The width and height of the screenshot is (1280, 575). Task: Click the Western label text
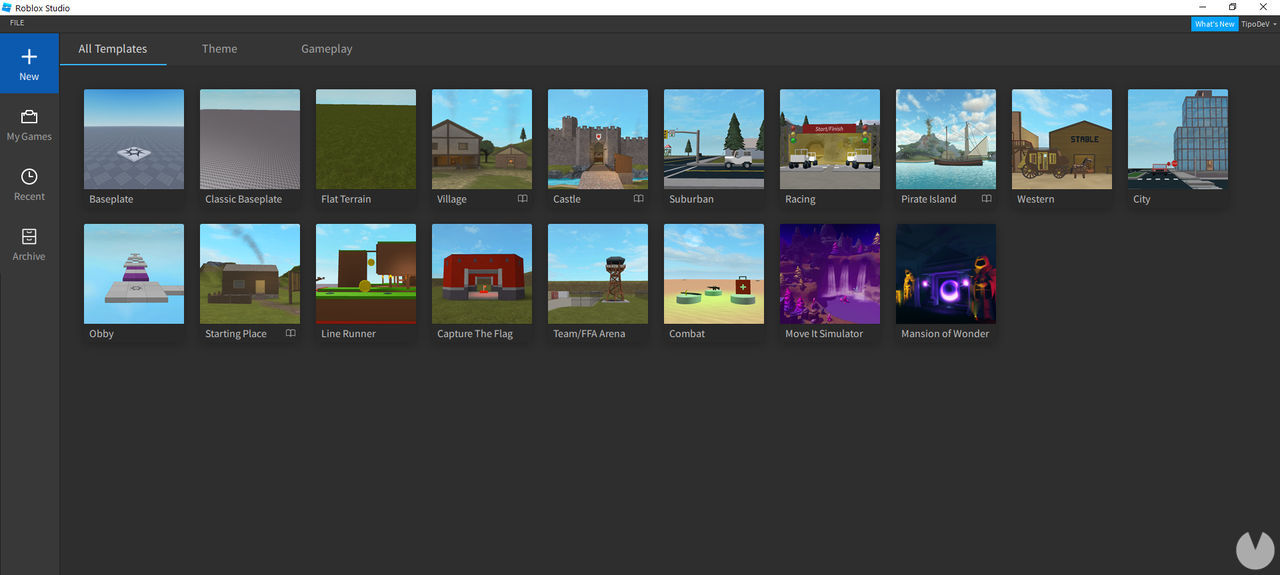[x=1036, y=199]
